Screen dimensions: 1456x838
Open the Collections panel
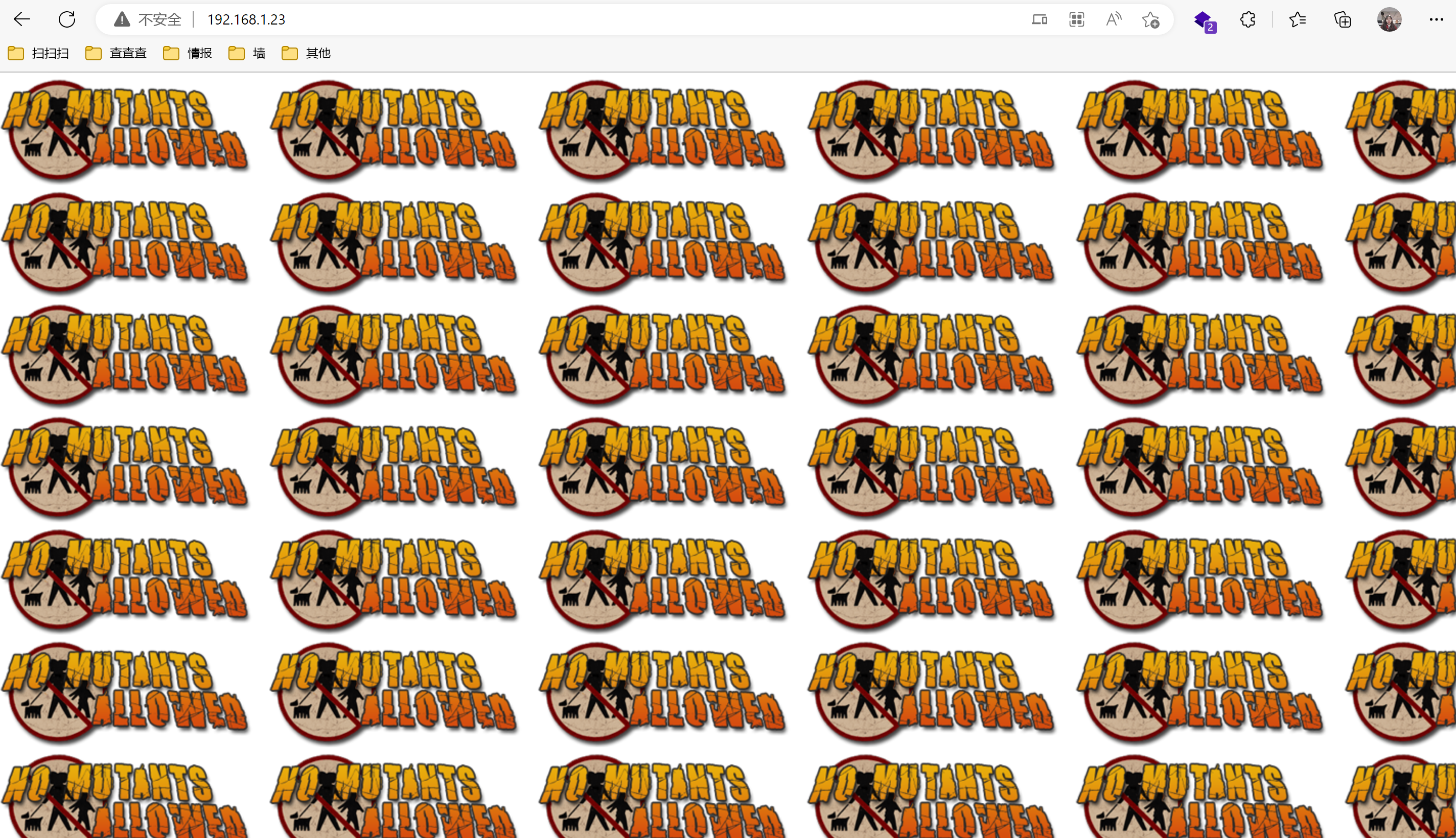pos(1342,20)
